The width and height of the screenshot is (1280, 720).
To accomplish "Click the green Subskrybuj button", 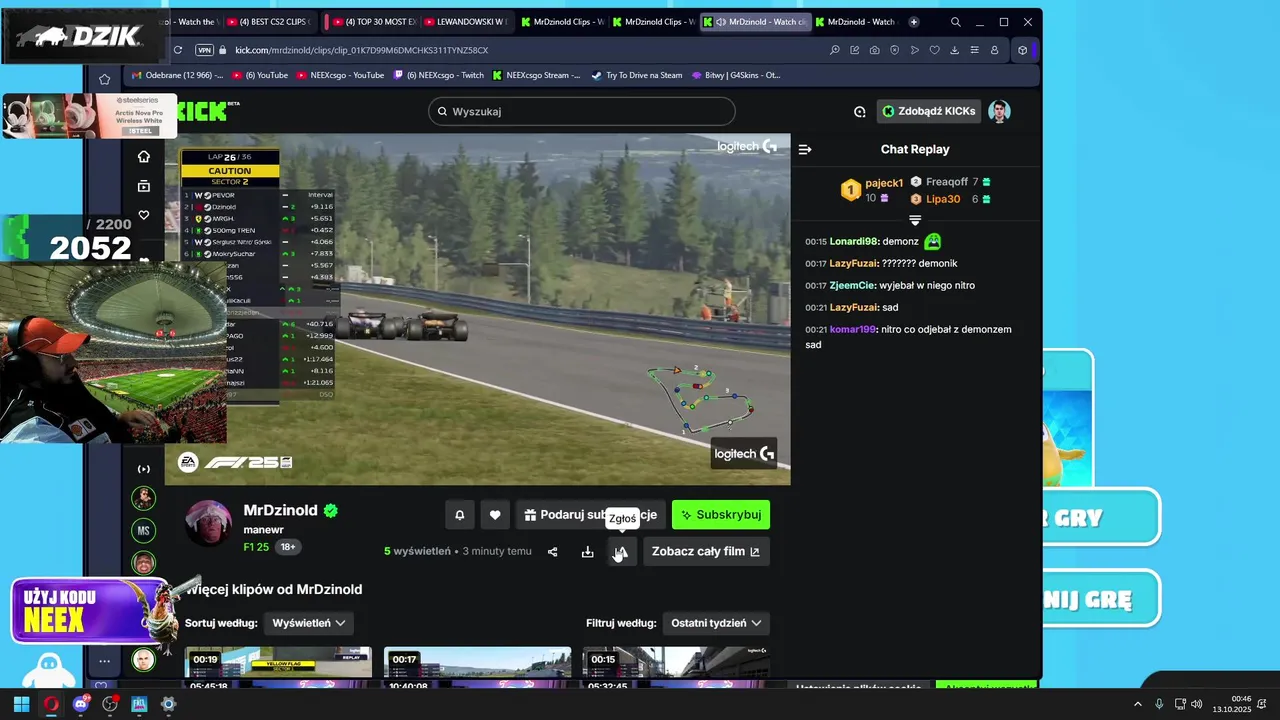I will point(721,515).
